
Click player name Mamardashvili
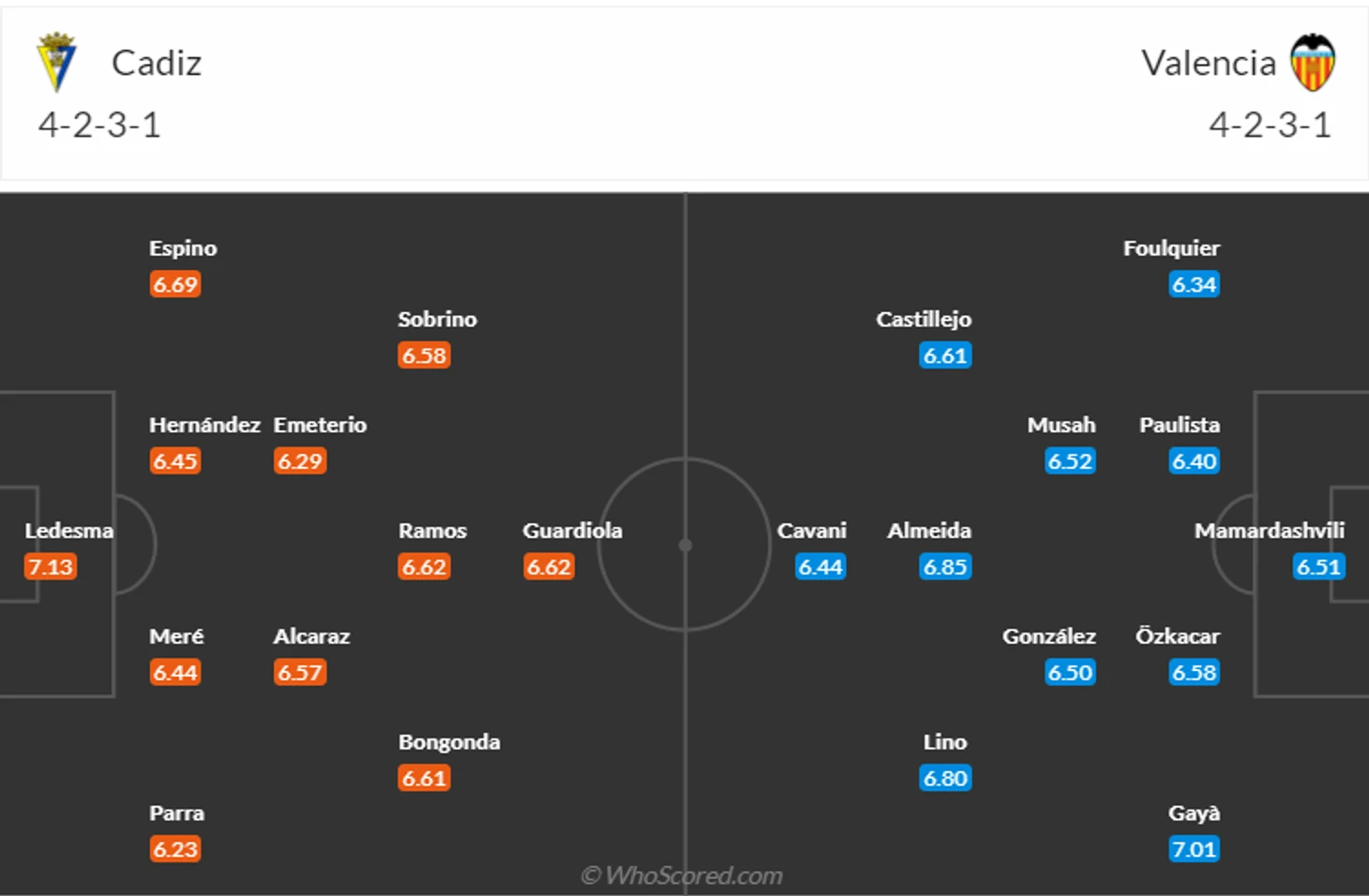click(1270, 530)
